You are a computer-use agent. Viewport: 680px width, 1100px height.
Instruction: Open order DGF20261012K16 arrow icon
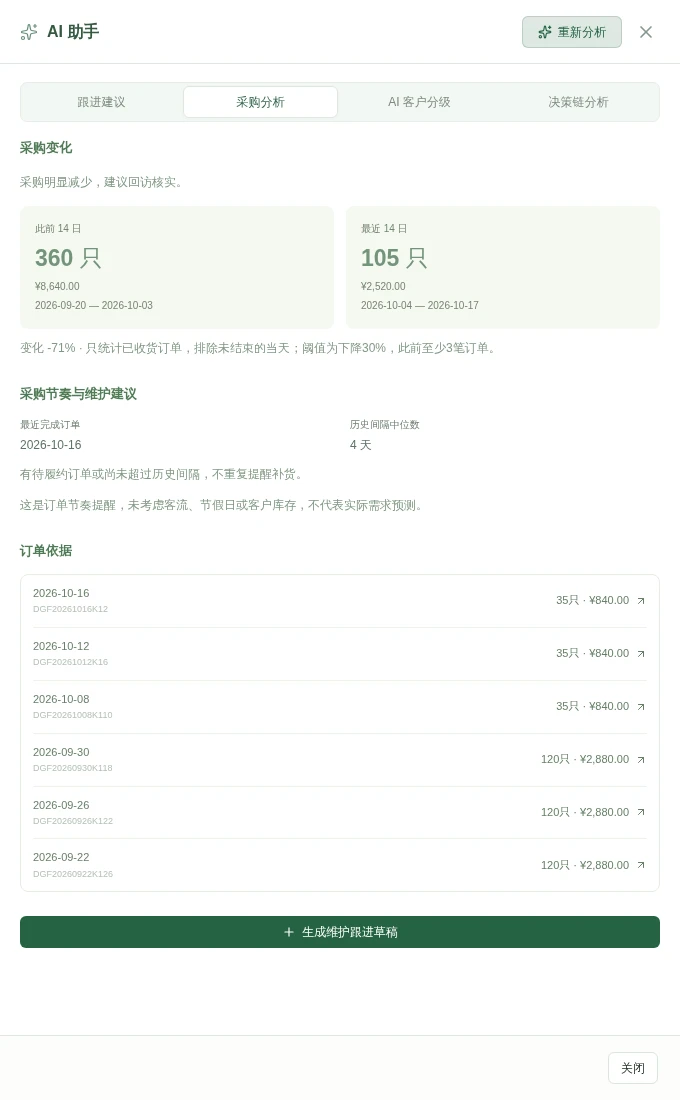[x=641, y=654]
